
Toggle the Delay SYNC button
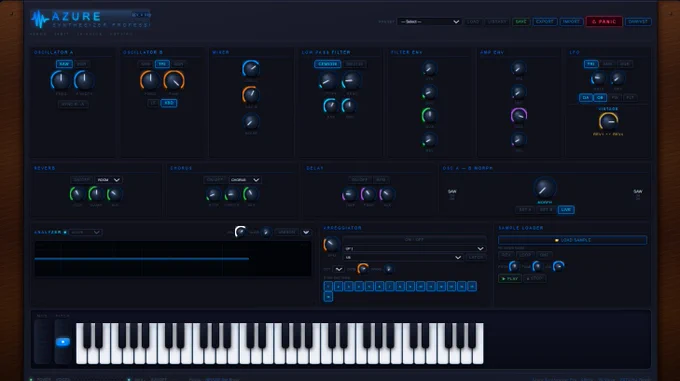tap(381, 180)
